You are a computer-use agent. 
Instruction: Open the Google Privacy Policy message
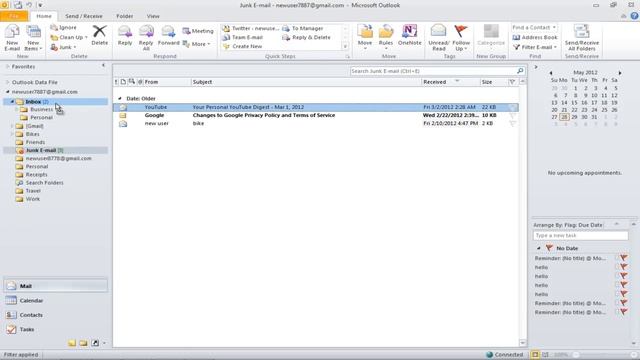point(316,115)
